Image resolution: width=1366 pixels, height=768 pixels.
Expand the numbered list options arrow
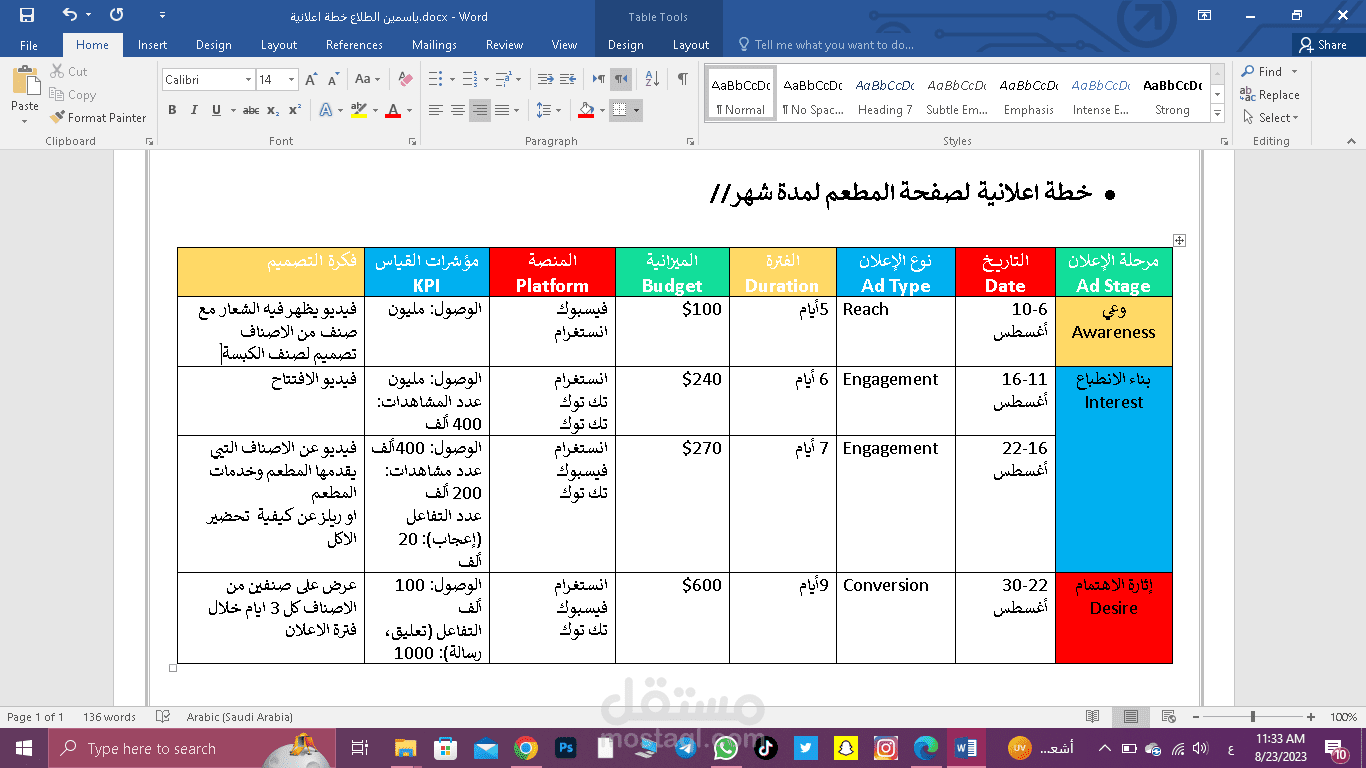(x=486, y=79)
